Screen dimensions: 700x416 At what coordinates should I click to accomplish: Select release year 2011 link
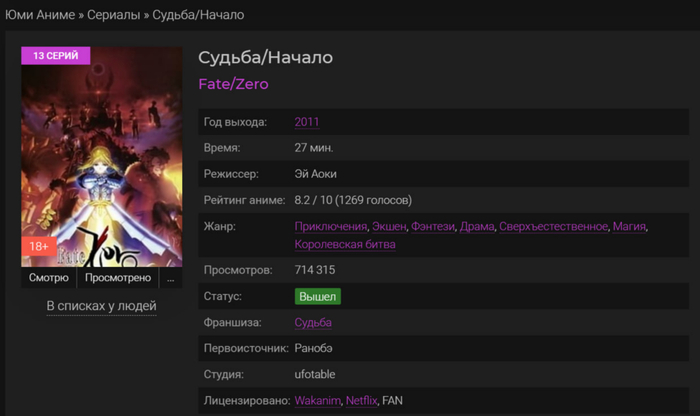click(307, 122)
